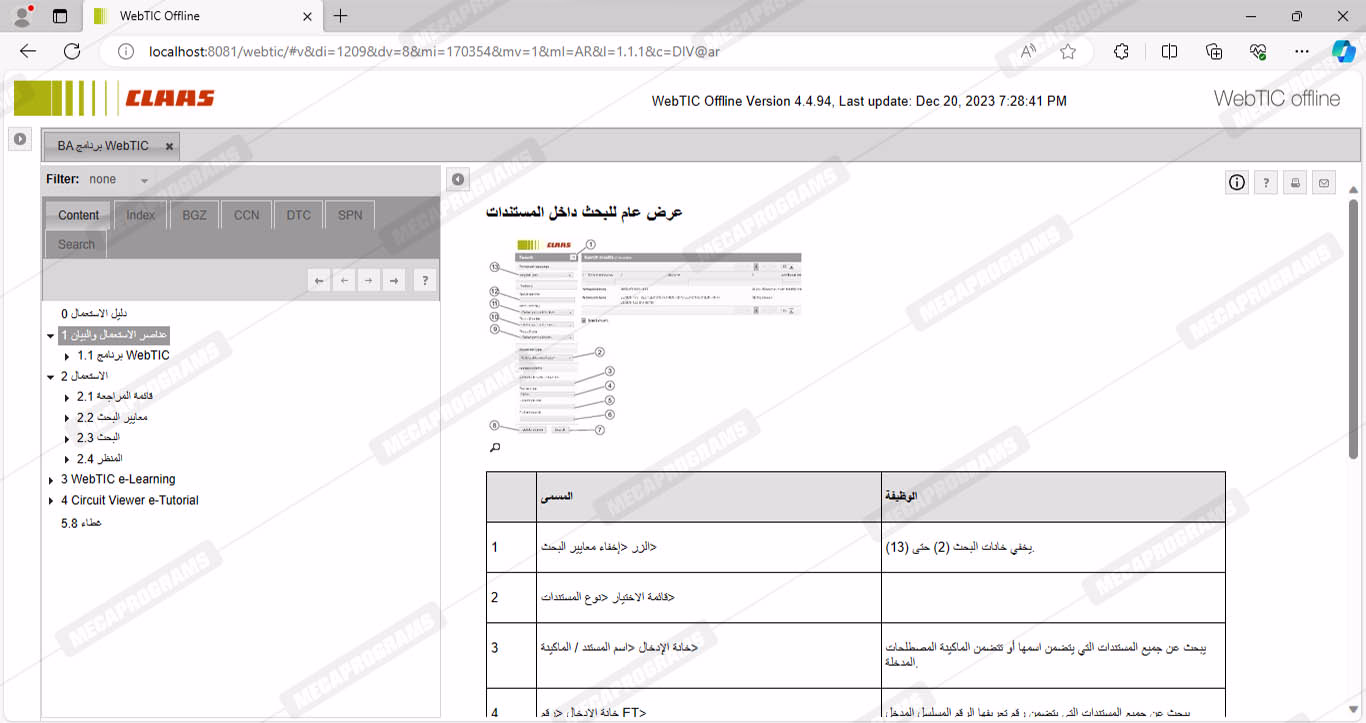Switch to the Content tab
This screenshot has width=1366, height=723.
point(78,215)
